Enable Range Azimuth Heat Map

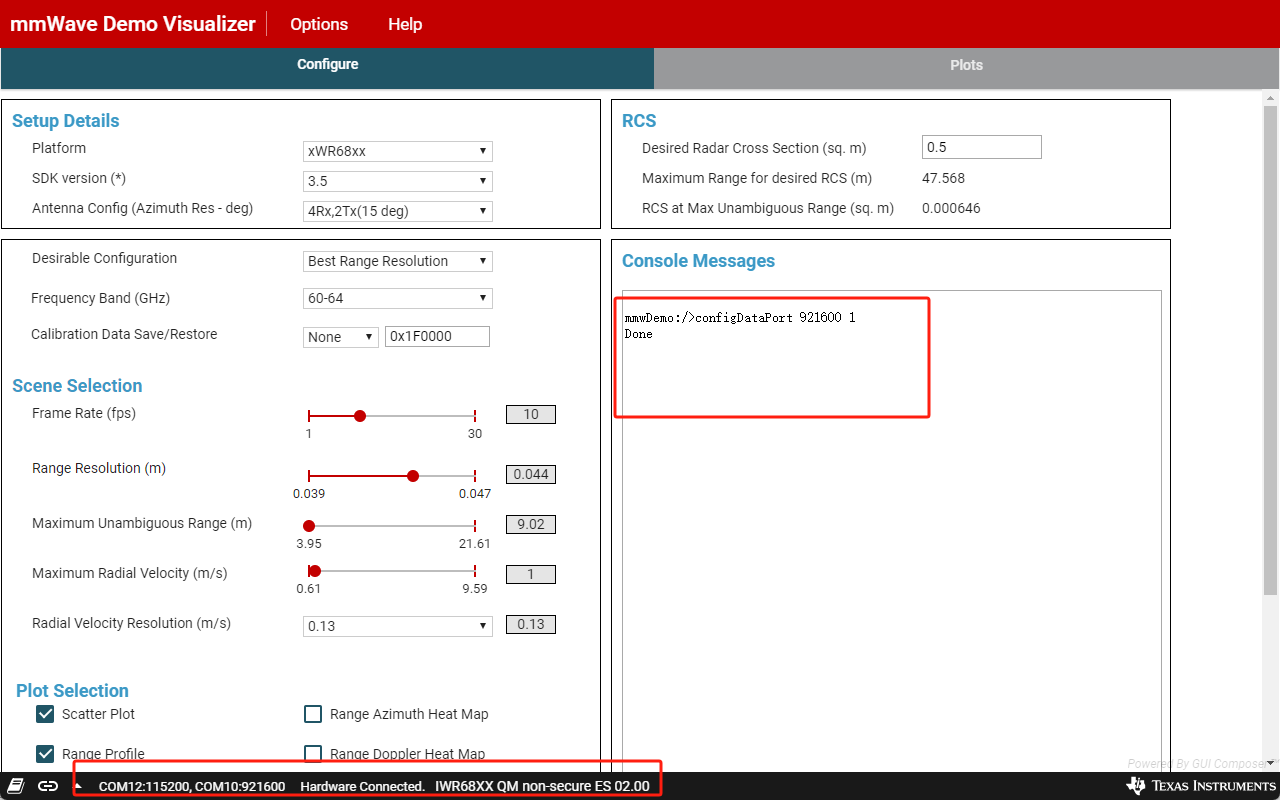click(313, 714)
